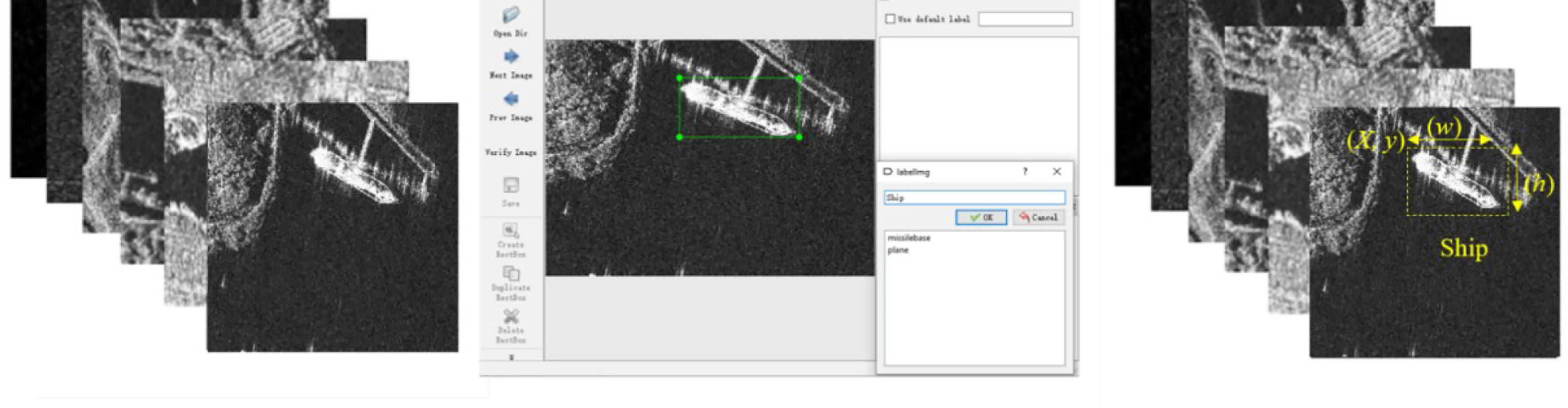The width and height of the screenshot is (1568, 408).
Task: Confirm the label with the OK button
Action: (981, 217)
